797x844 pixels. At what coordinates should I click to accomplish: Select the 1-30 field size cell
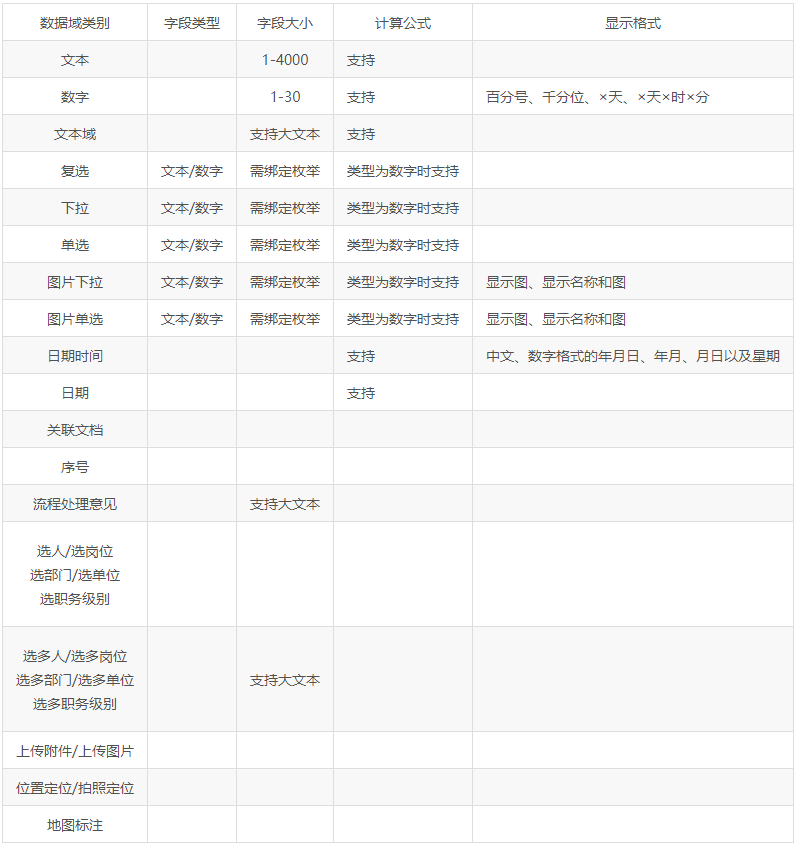[x=285, y=97]
